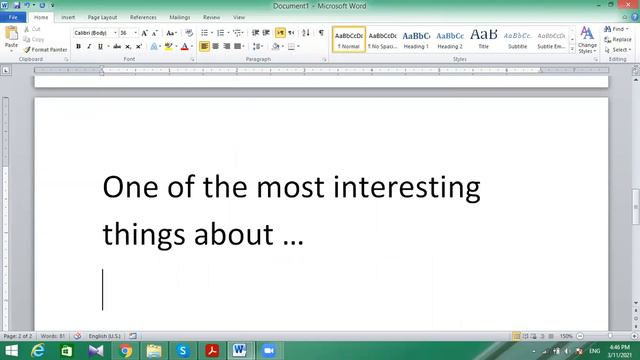Viewport: 640px width, 360px height.
Task: Open Word Help question mark
Action: [x=635, y=17]
